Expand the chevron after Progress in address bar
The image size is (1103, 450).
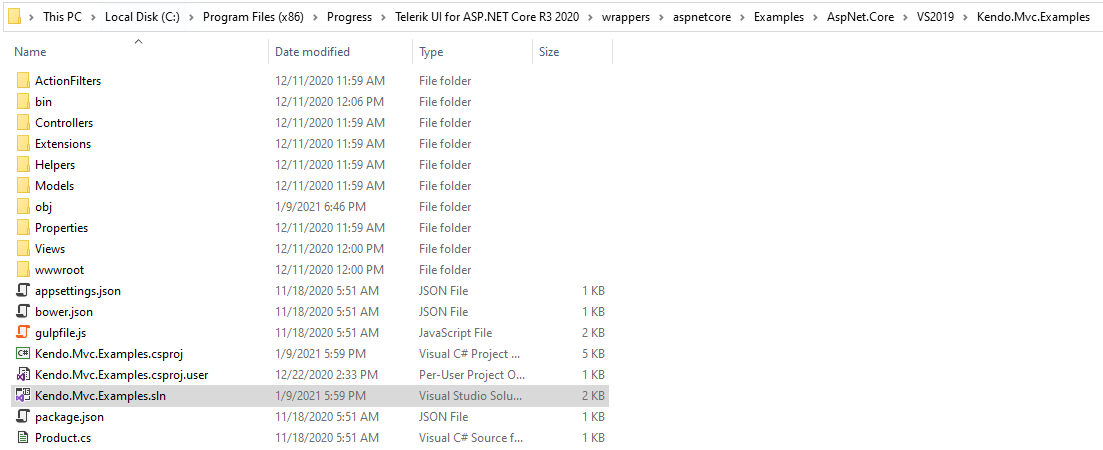tap(384, 17)
